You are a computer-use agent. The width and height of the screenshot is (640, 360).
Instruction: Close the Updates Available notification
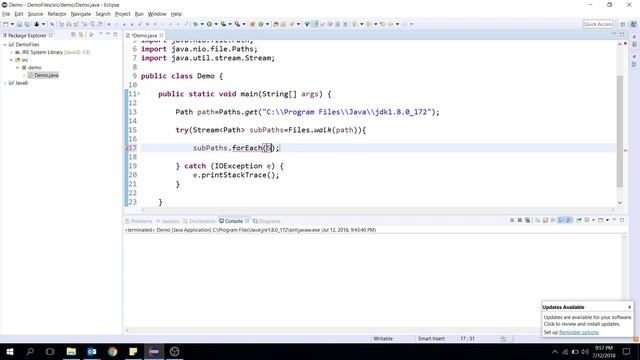point(629,307)
